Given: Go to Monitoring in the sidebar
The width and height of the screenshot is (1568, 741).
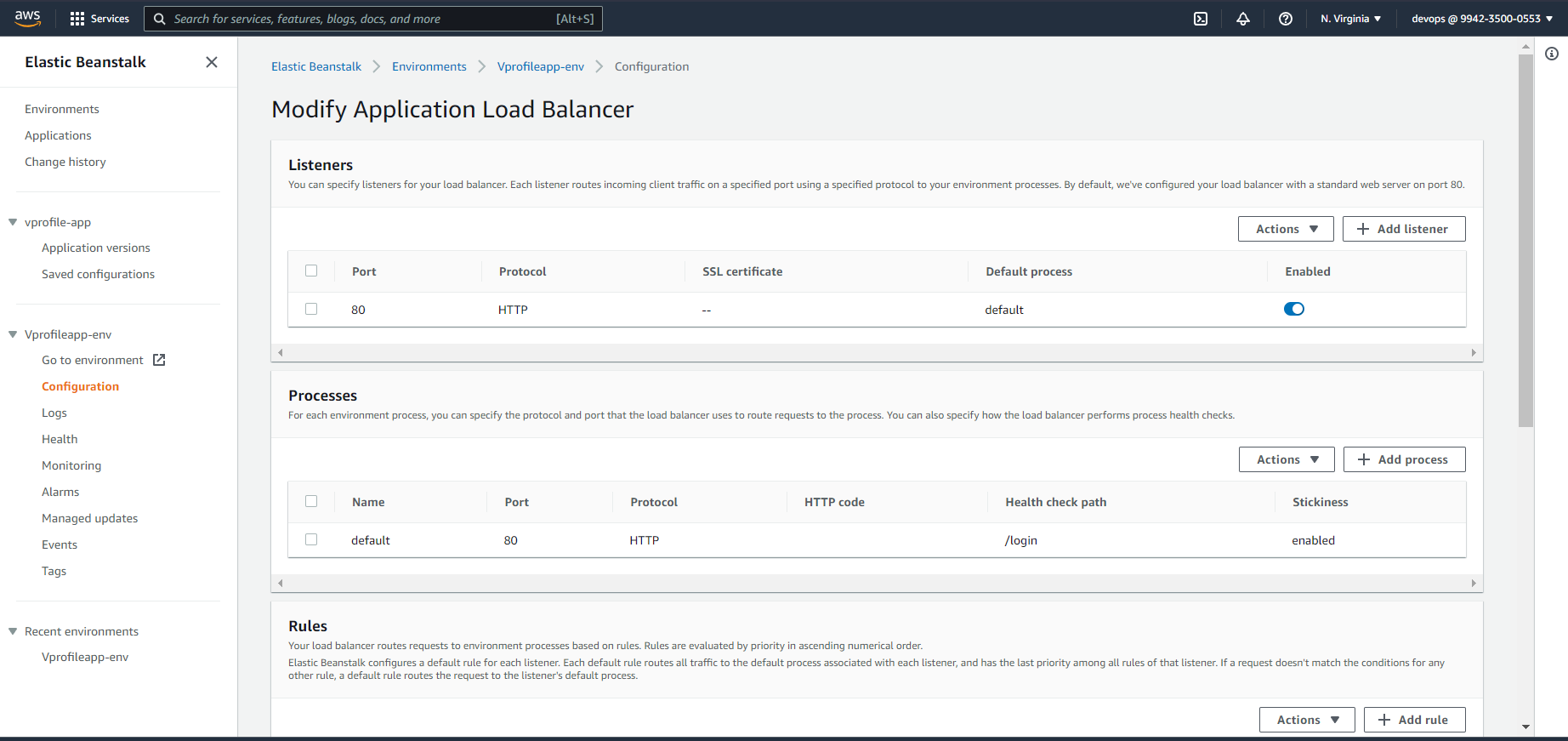Looking at the screenshot, I should pyautogui.click(x=71, y=465).
